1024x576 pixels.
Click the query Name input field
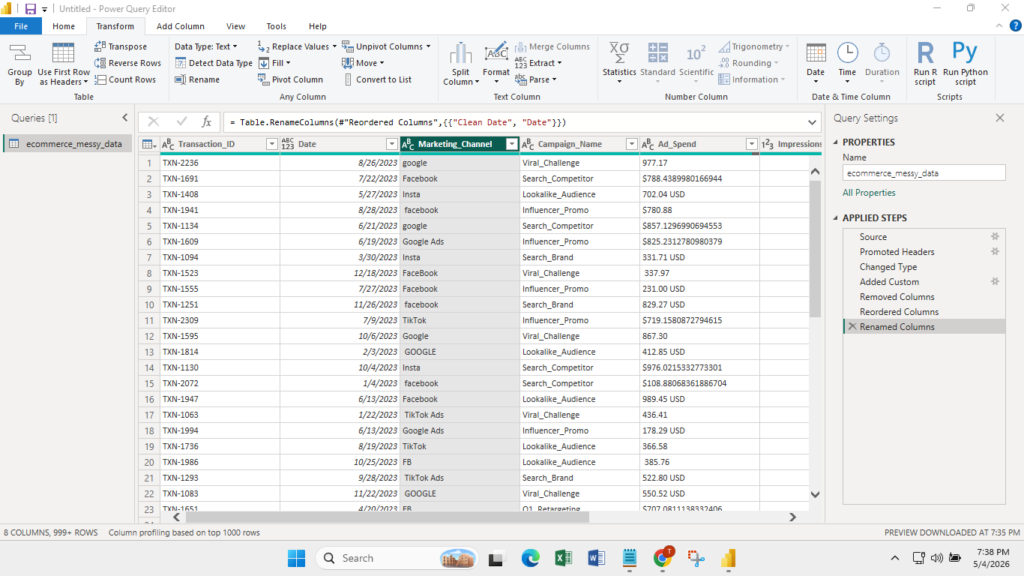pyautogui.click(x=923, y=173)
